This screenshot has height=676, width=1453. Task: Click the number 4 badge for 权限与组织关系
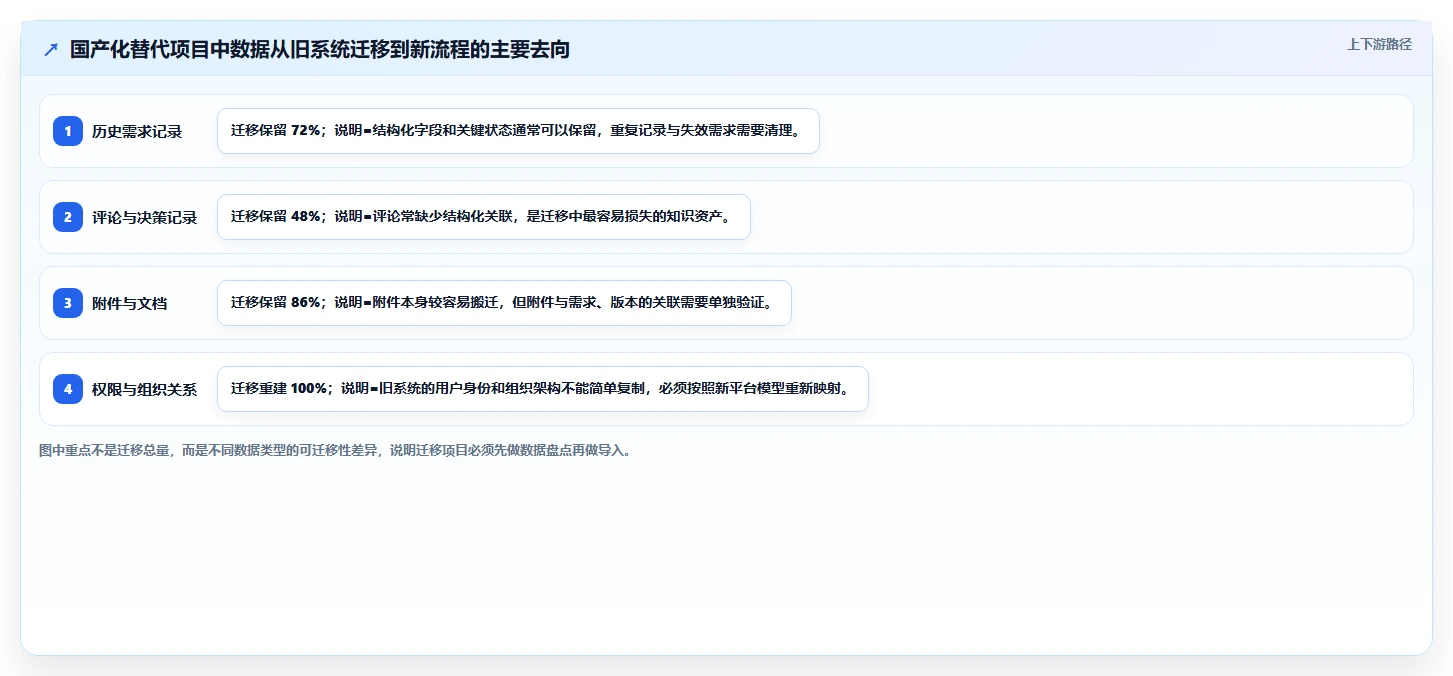click(x=68, y=389)
